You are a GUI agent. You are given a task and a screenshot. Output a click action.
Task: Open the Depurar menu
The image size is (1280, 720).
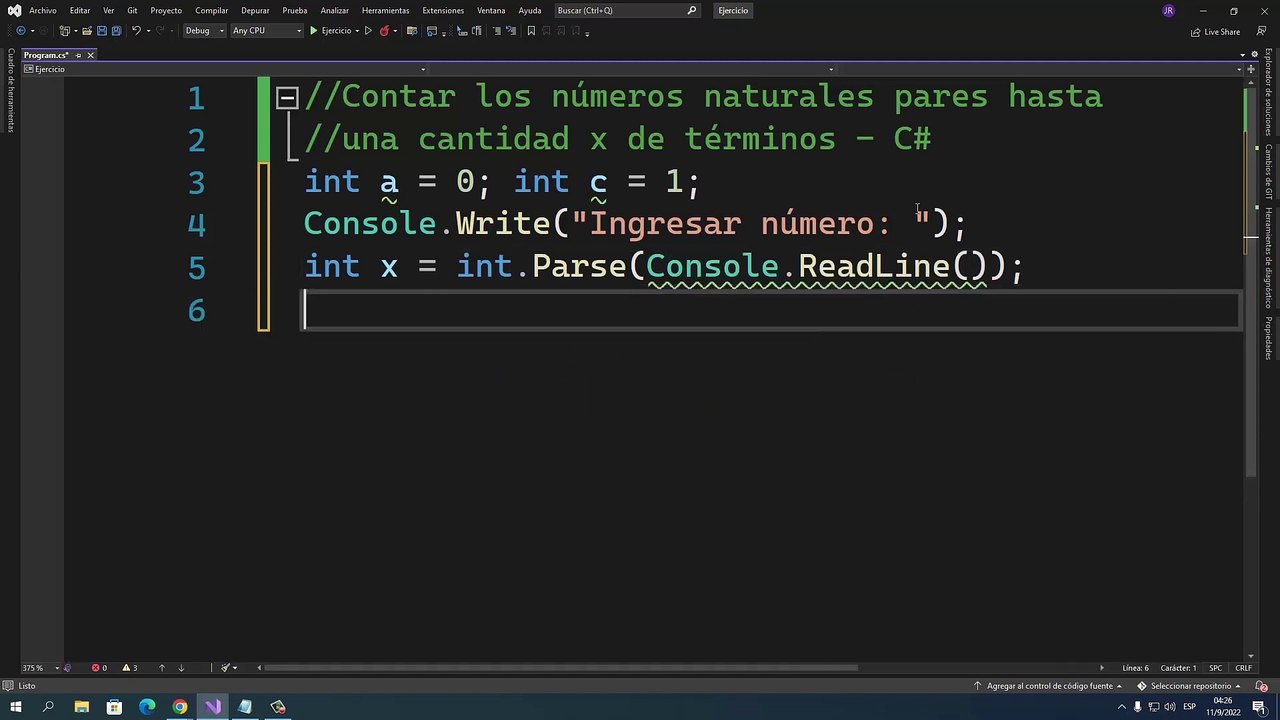pyautogui.click(x=255, y=10)
